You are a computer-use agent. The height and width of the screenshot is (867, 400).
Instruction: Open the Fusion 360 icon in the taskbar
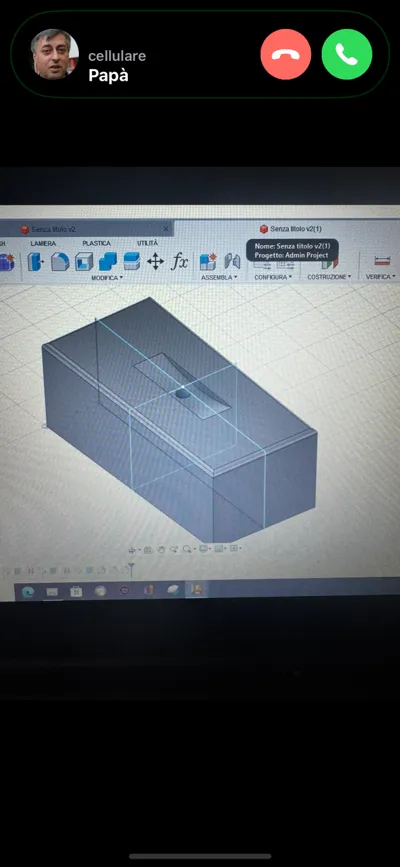[196, 589]
